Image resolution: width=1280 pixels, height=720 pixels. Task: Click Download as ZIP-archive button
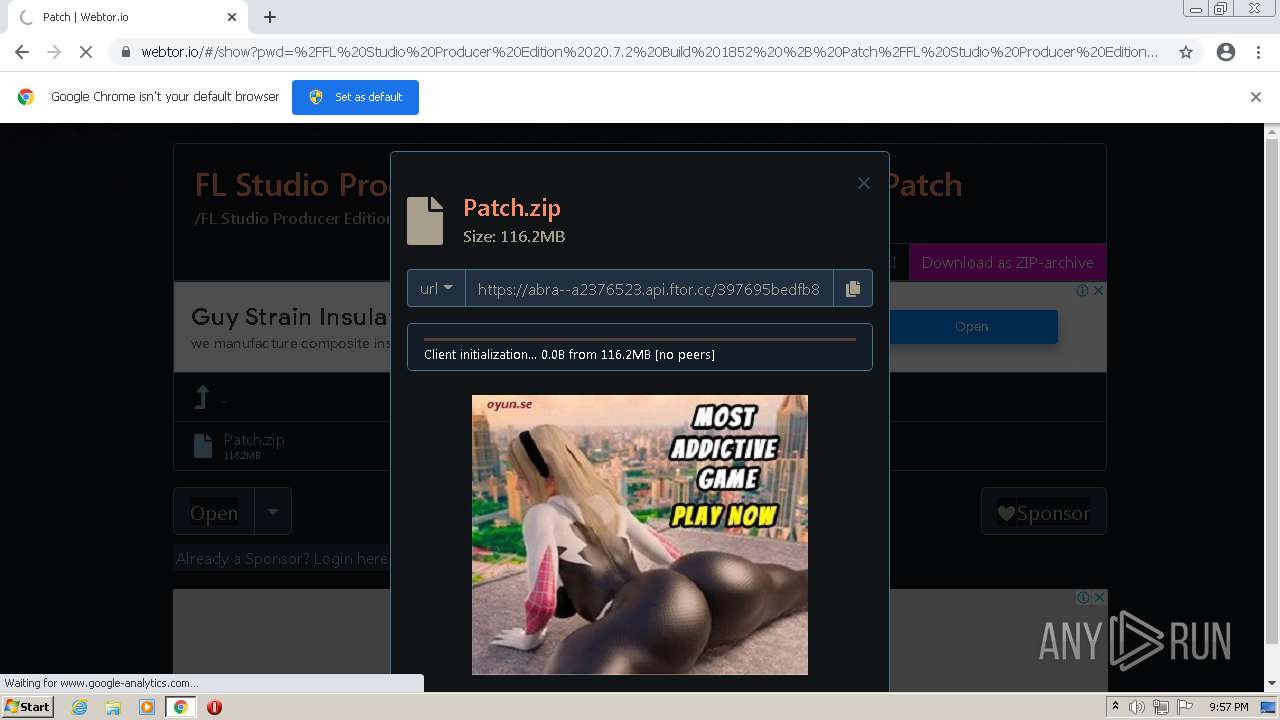coord(1007,263)
